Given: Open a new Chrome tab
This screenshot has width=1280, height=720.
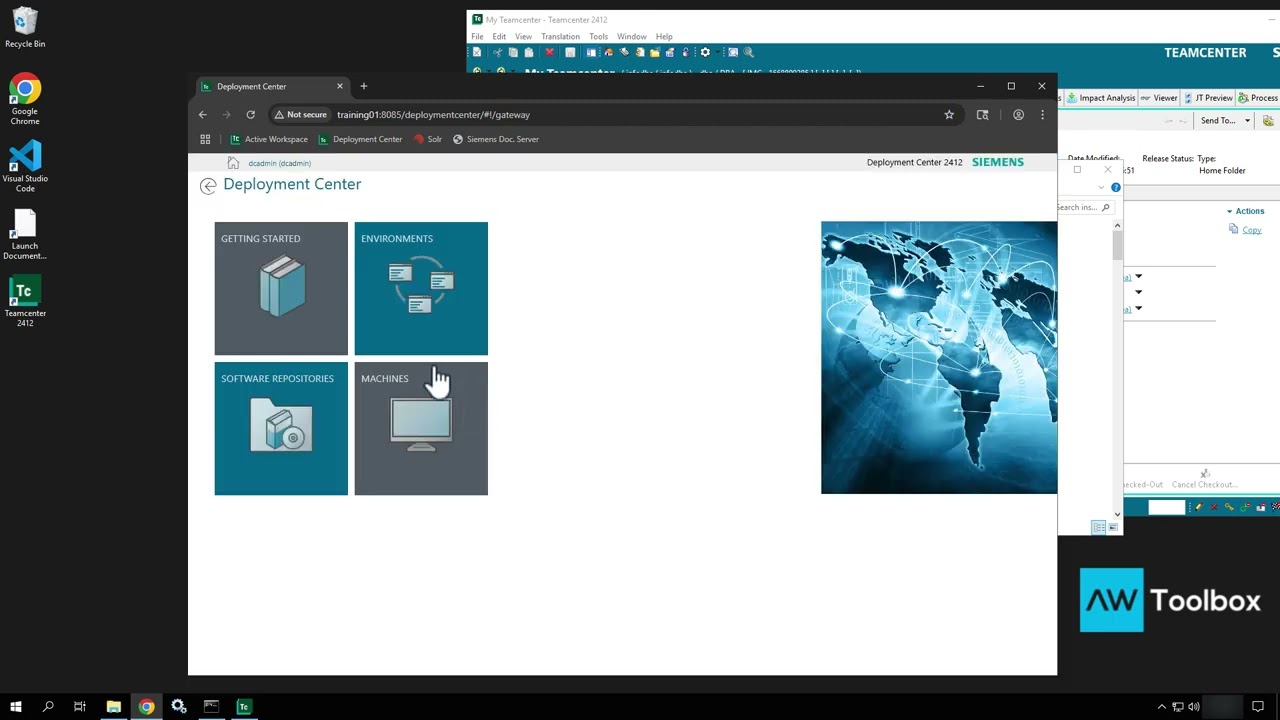Looking at the screenshot, I should [363, 86].
